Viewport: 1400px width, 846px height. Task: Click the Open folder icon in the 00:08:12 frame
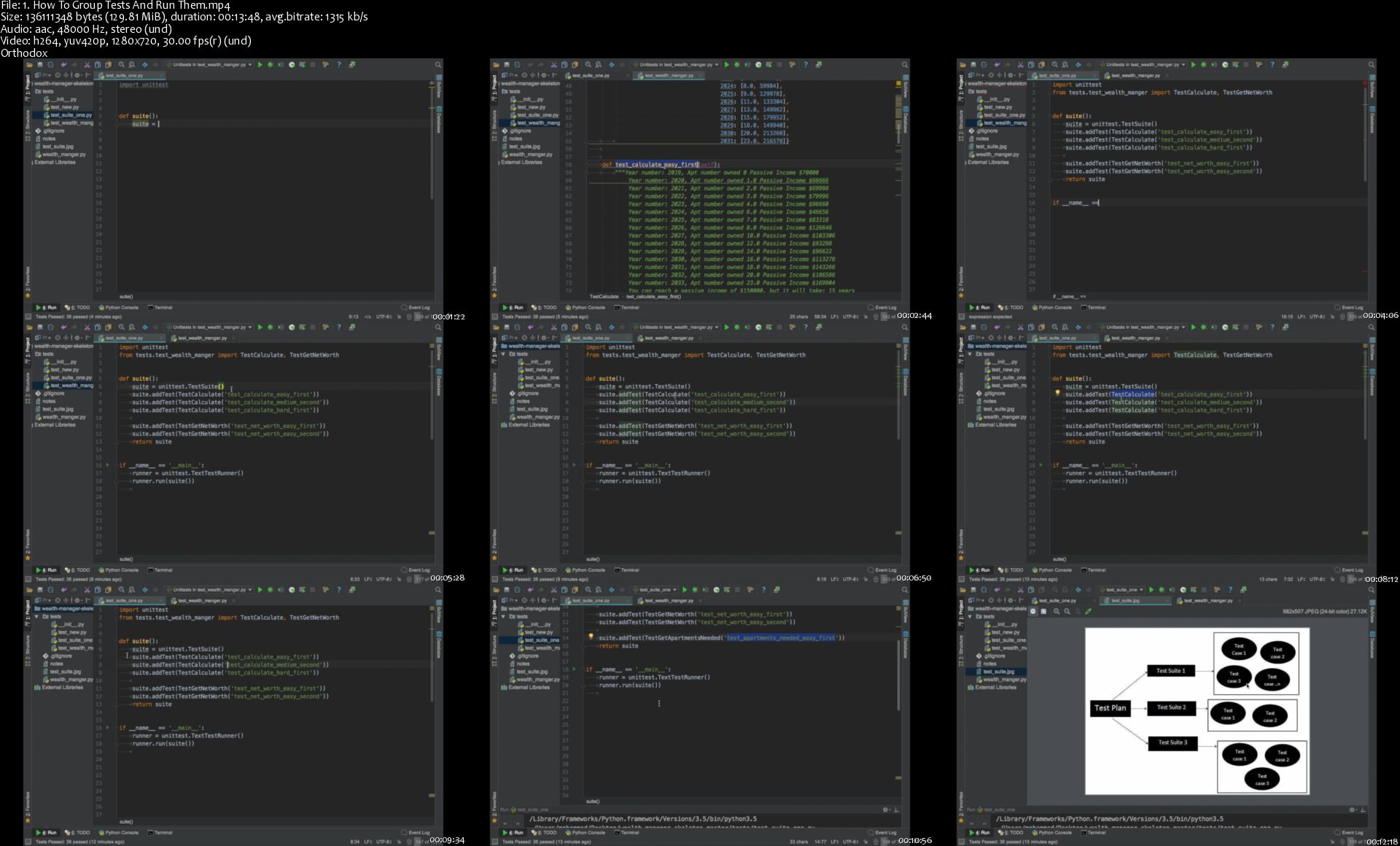coord(962,327)
